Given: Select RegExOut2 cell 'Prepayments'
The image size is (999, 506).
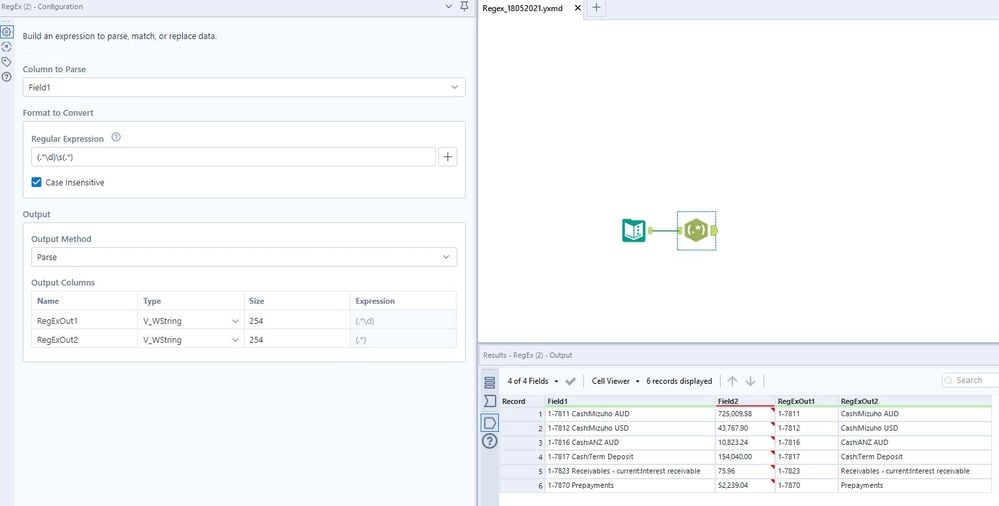Looking at the screenshot, I should (x=915, y=486).
